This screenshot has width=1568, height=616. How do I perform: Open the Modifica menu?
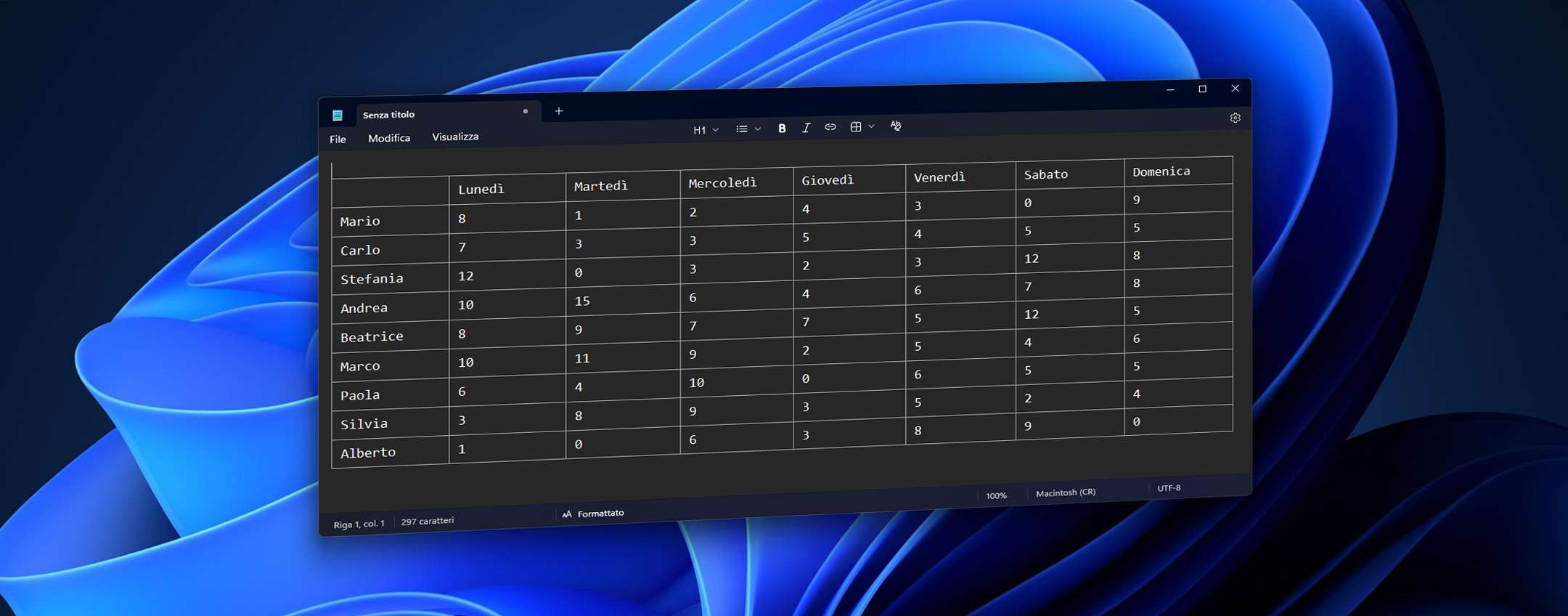[x=389, y=138]
